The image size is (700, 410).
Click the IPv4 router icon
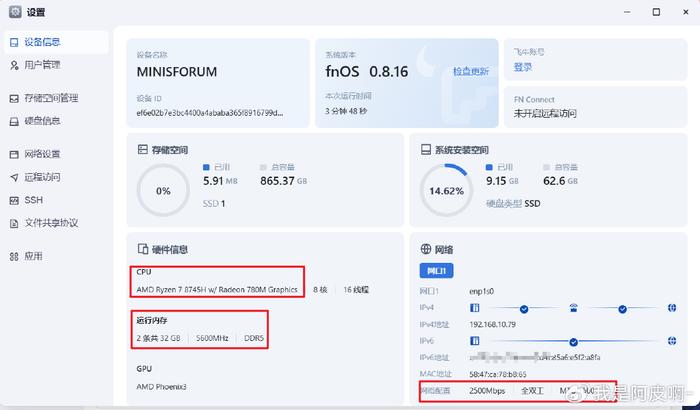[x=574, y=308]
